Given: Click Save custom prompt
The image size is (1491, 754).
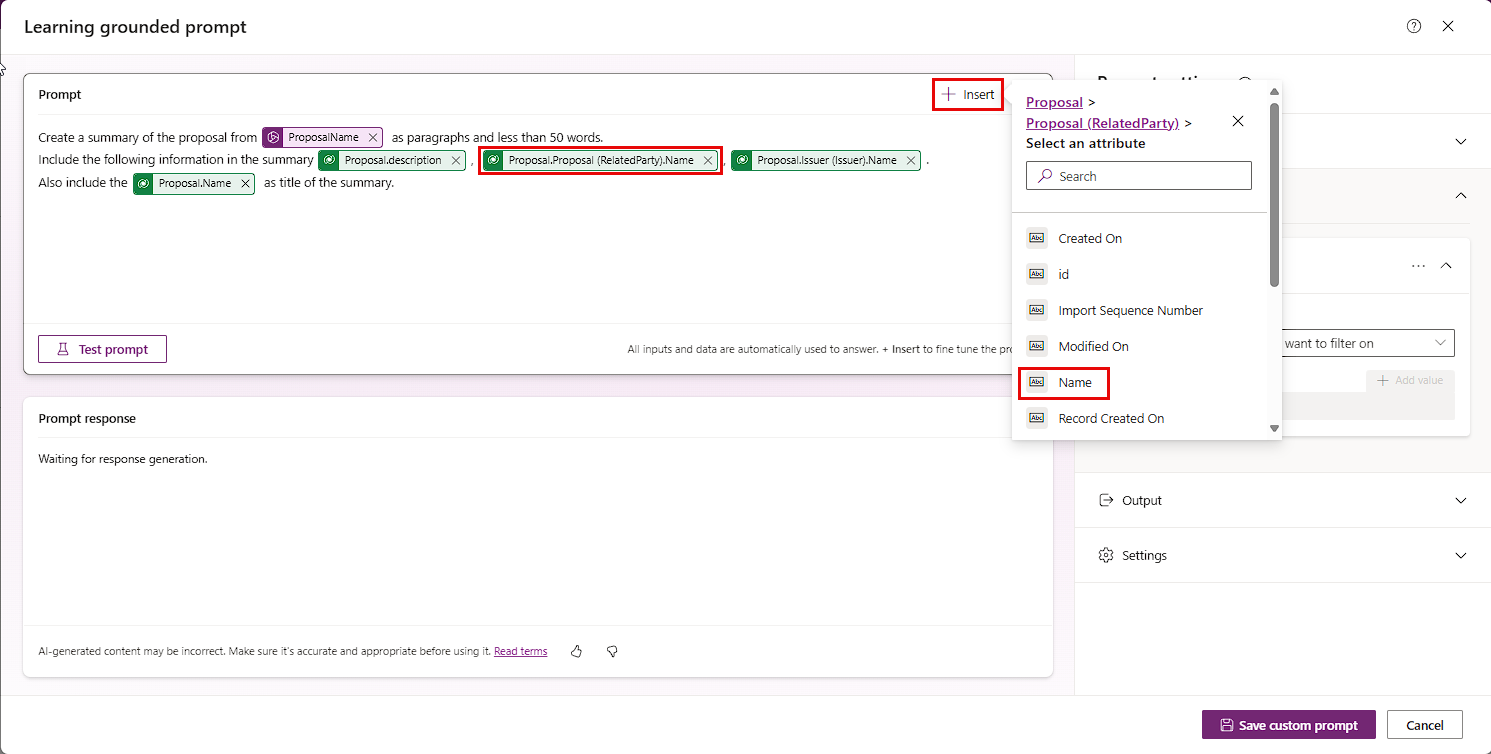Looking at the screenshot, I should coord(1288,724).
